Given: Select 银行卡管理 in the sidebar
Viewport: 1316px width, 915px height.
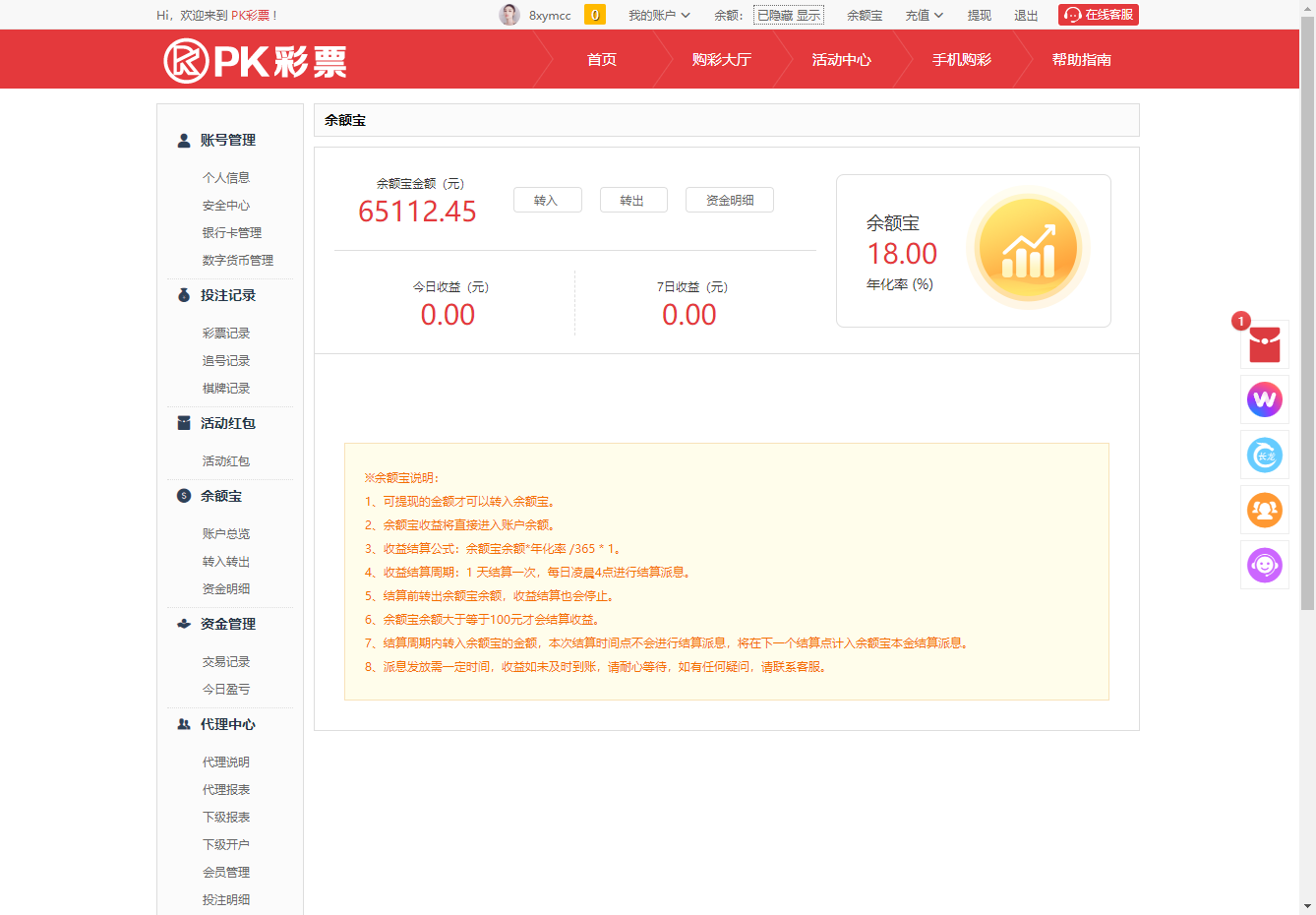Looking at the screenshot, I should click(232, 233).
